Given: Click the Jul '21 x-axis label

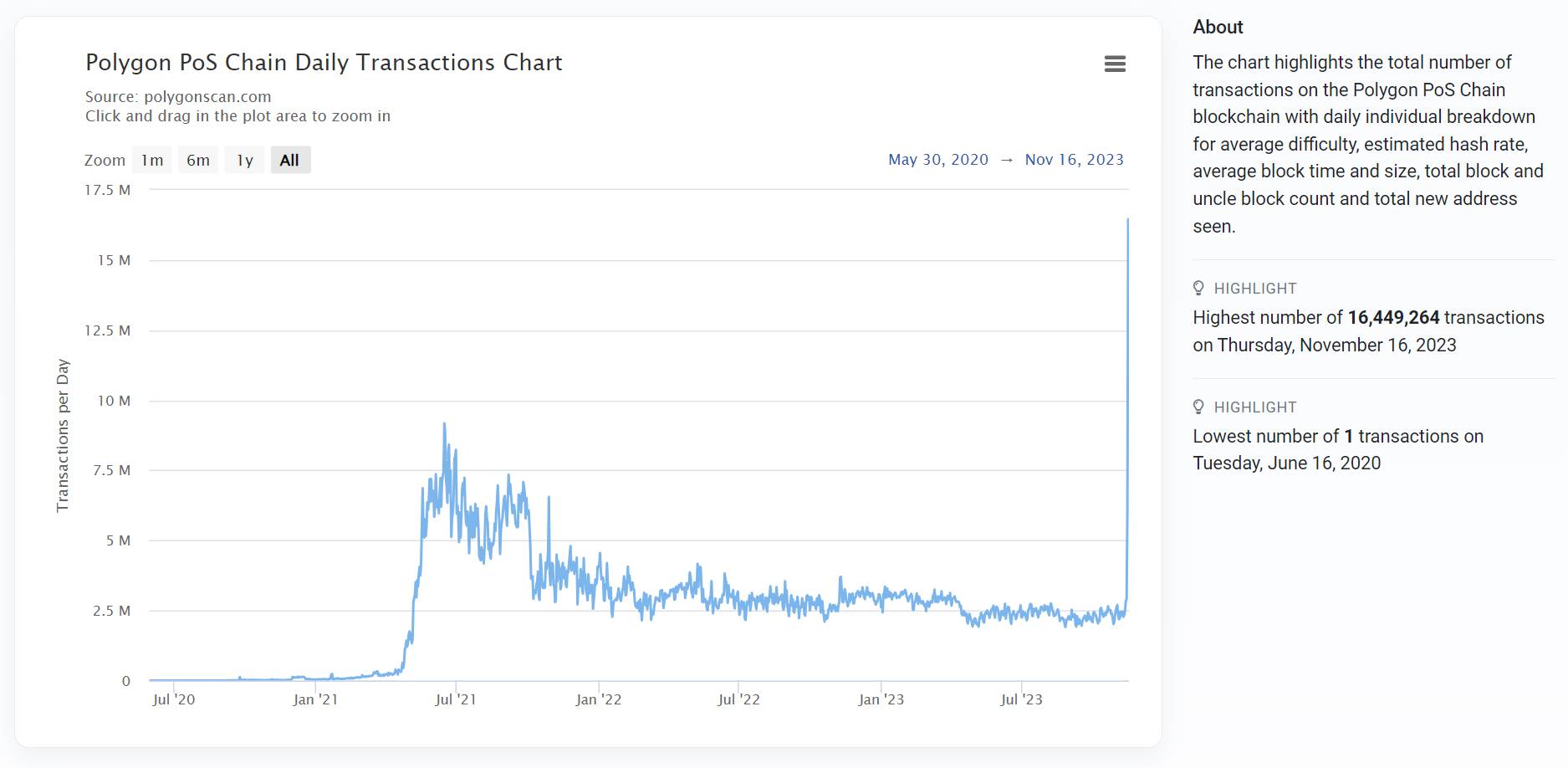Looking at the screenshot, I should 456,699.
